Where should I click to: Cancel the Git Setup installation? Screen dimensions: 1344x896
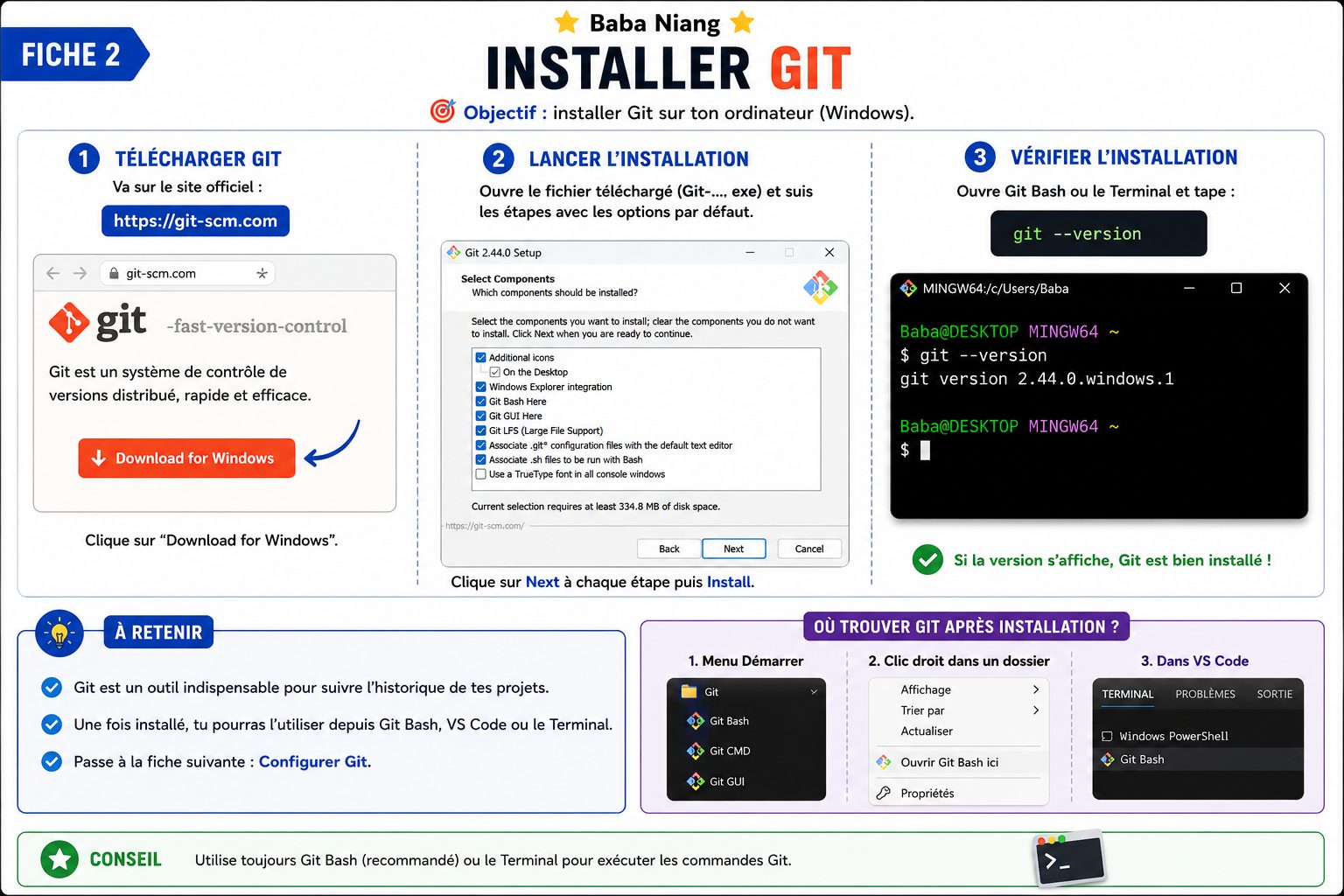tap(809, 549)
